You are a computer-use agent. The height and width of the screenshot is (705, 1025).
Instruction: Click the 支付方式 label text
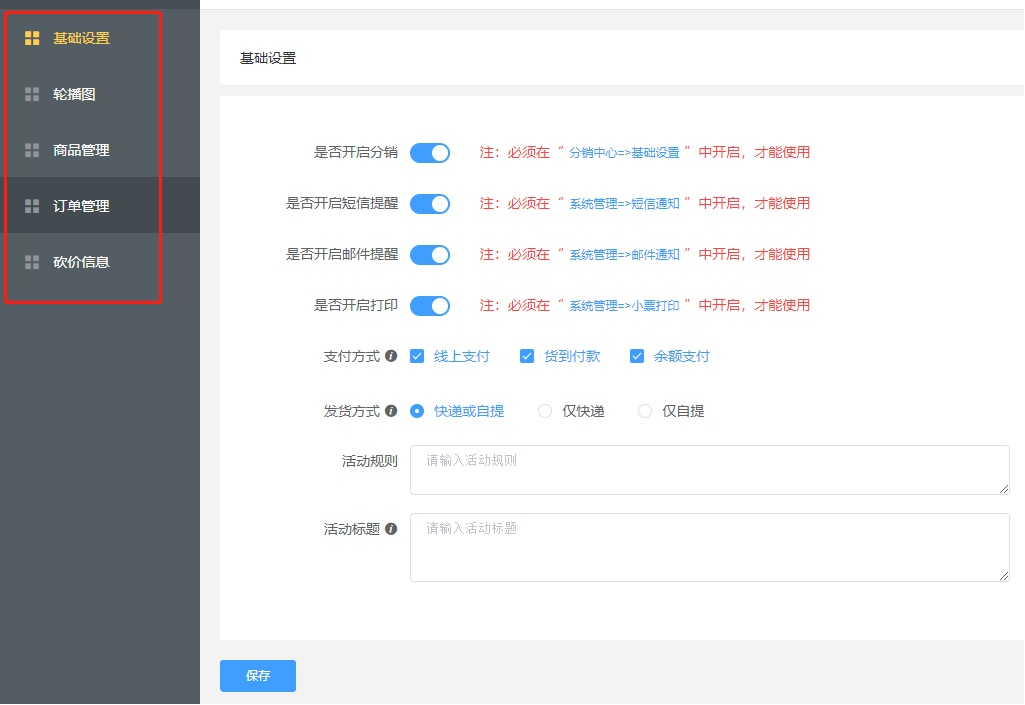click(352, 356)
